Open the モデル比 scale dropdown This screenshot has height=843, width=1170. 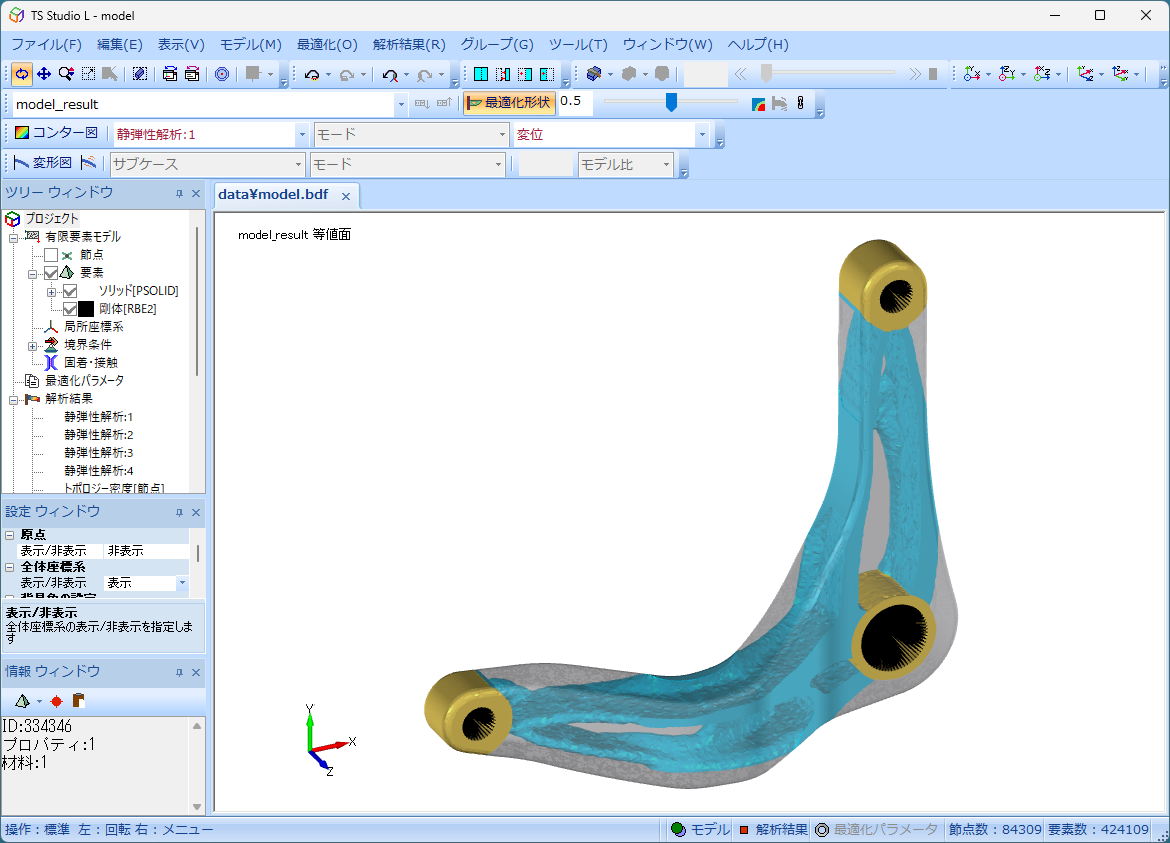pos(666,164)
